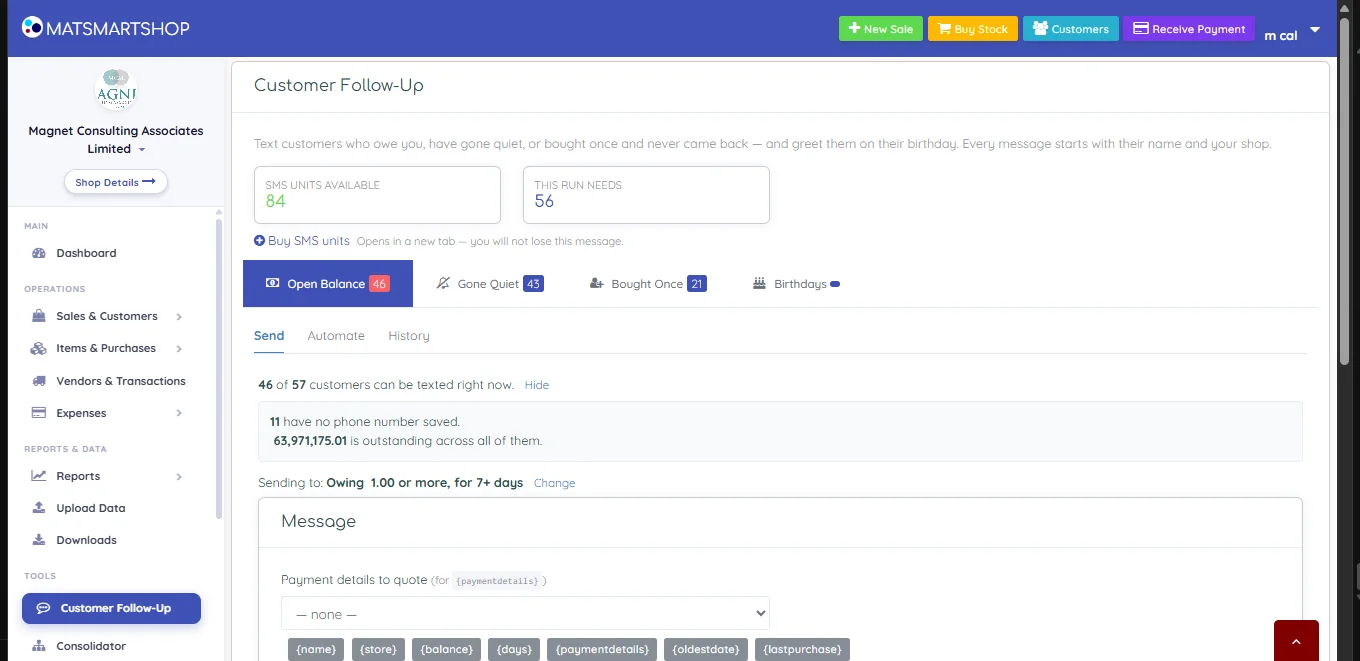Switch to the Open Balance tab

[x=327, y=284]
